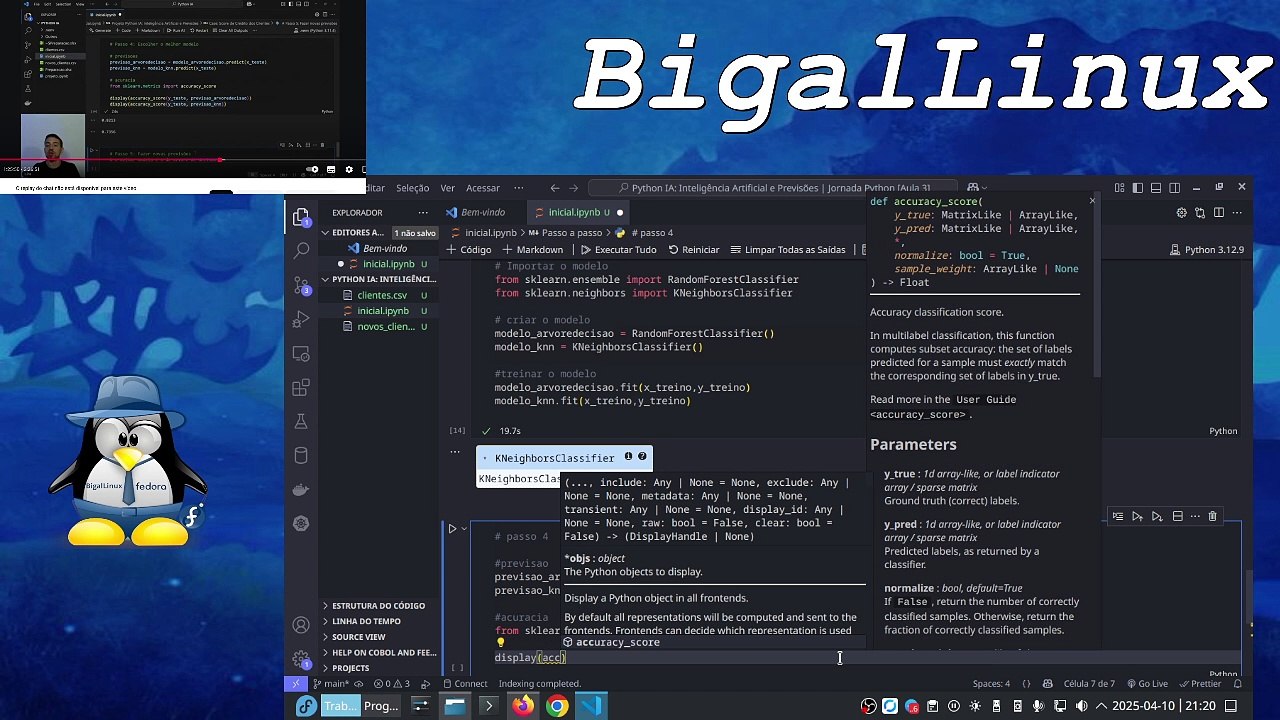
Task: Close the accuracy_score documentation popup
Action: pyautogui.click(x=1092, y=201)
